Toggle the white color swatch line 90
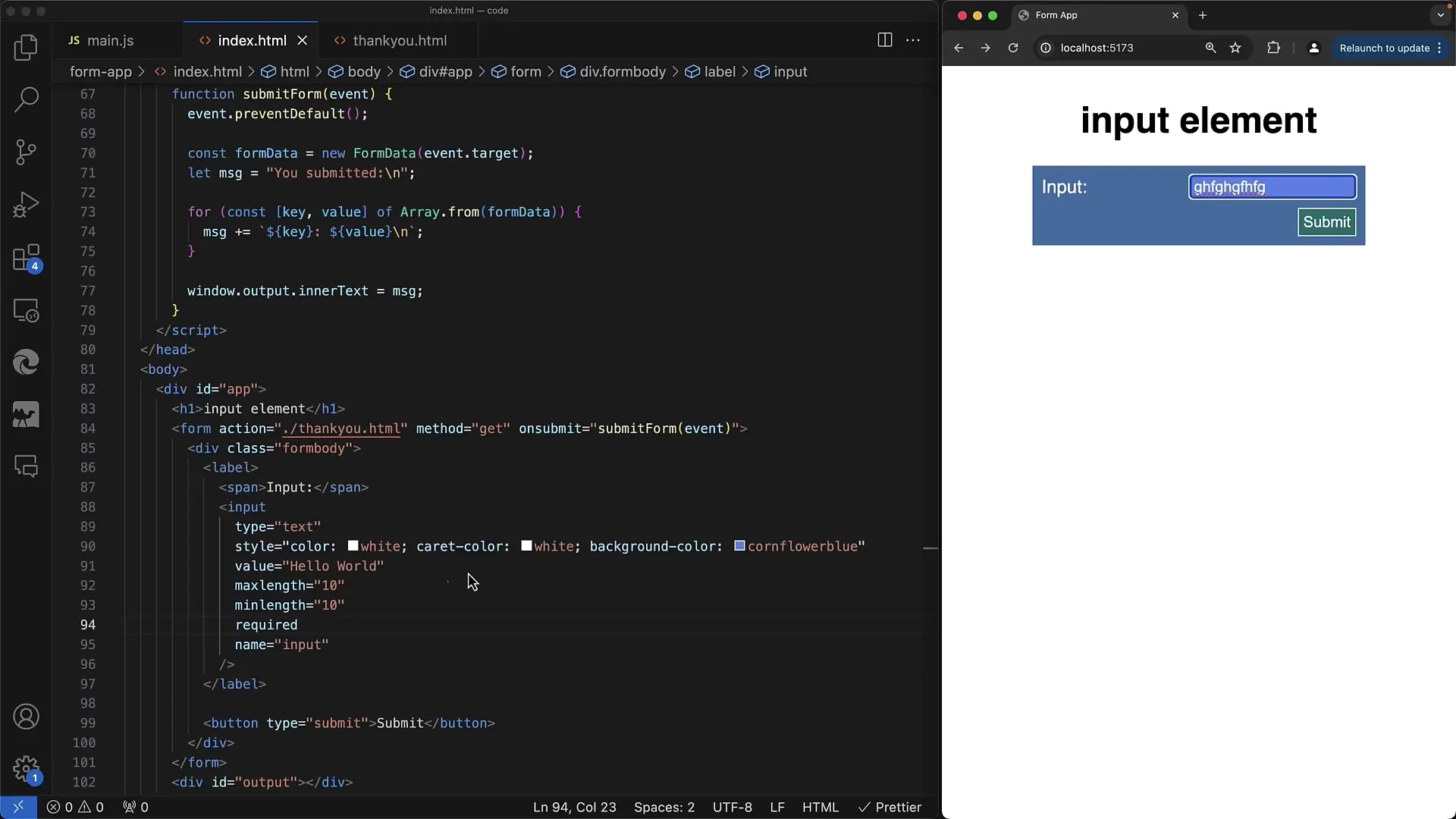 tap(352, 545)
